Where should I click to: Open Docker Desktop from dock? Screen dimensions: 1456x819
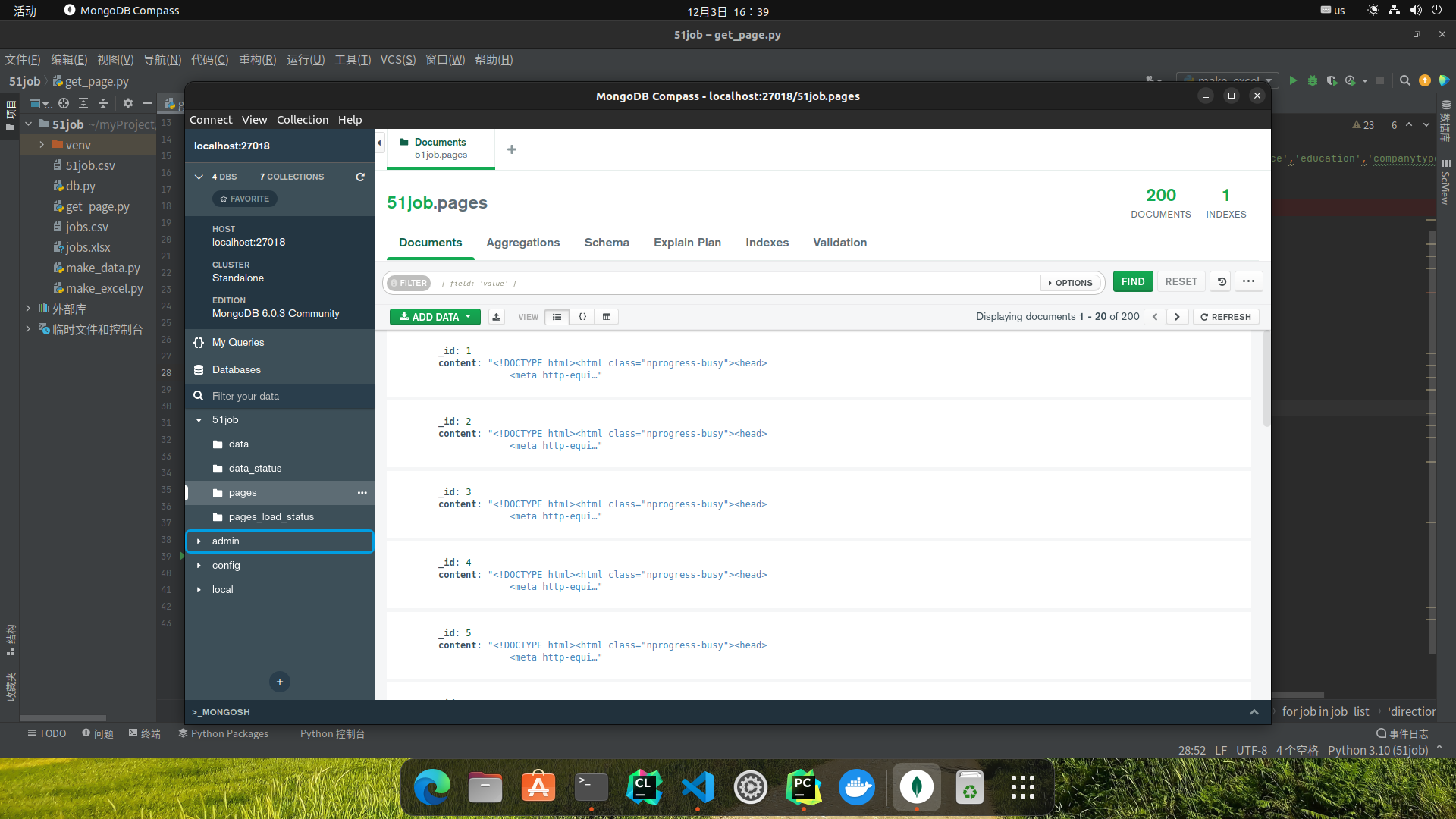(x=857, y=787)
